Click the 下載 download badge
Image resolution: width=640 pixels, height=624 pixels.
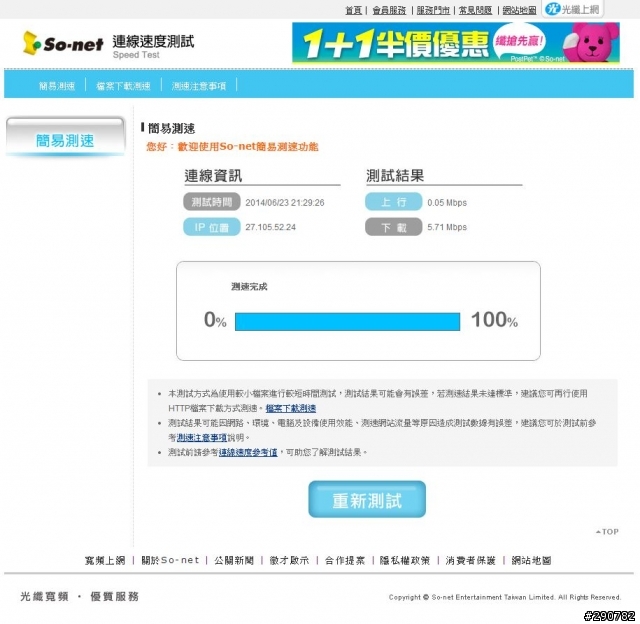[393, 227]
